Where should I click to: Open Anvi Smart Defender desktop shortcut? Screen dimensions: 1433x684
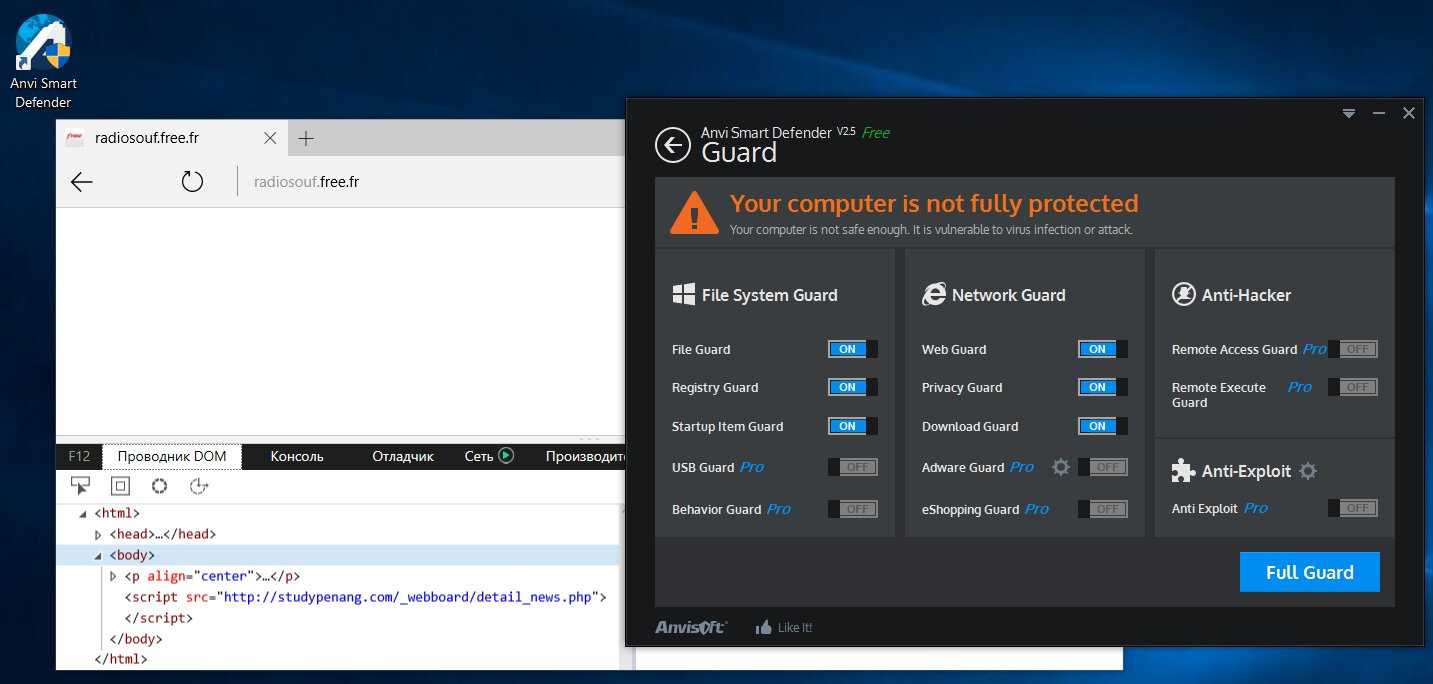coord(44,62)
